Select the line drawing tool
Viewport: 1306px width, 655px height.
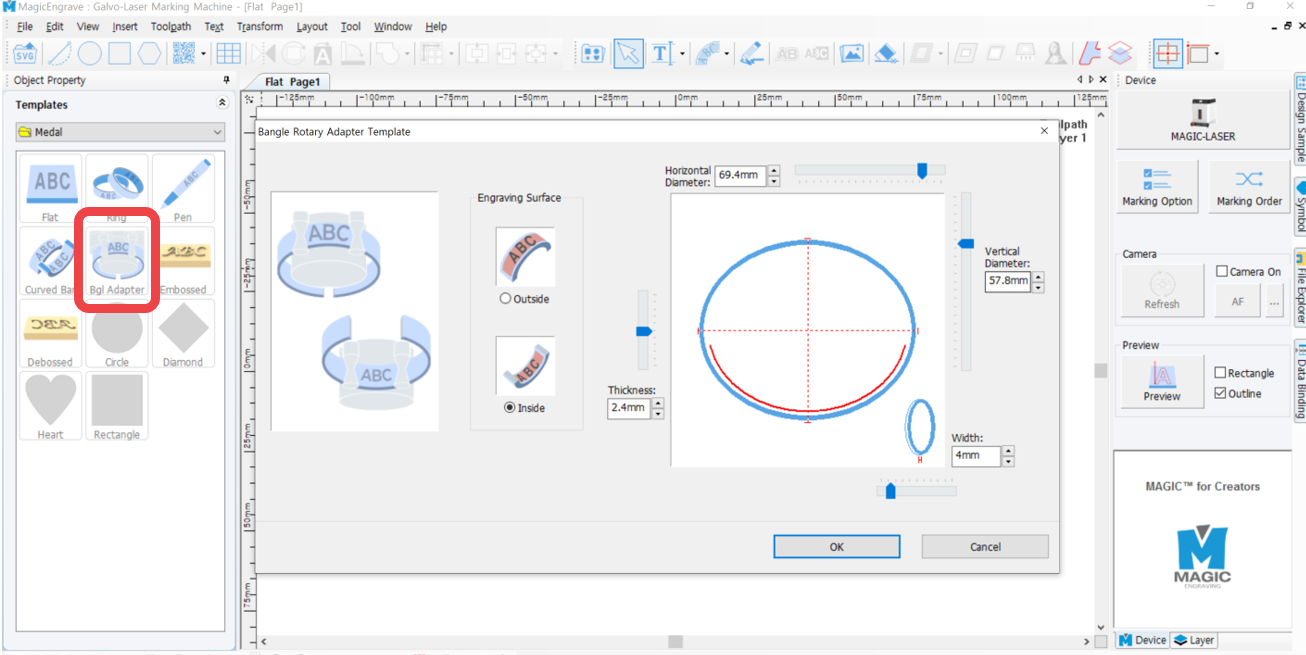(x=59, y=53)
